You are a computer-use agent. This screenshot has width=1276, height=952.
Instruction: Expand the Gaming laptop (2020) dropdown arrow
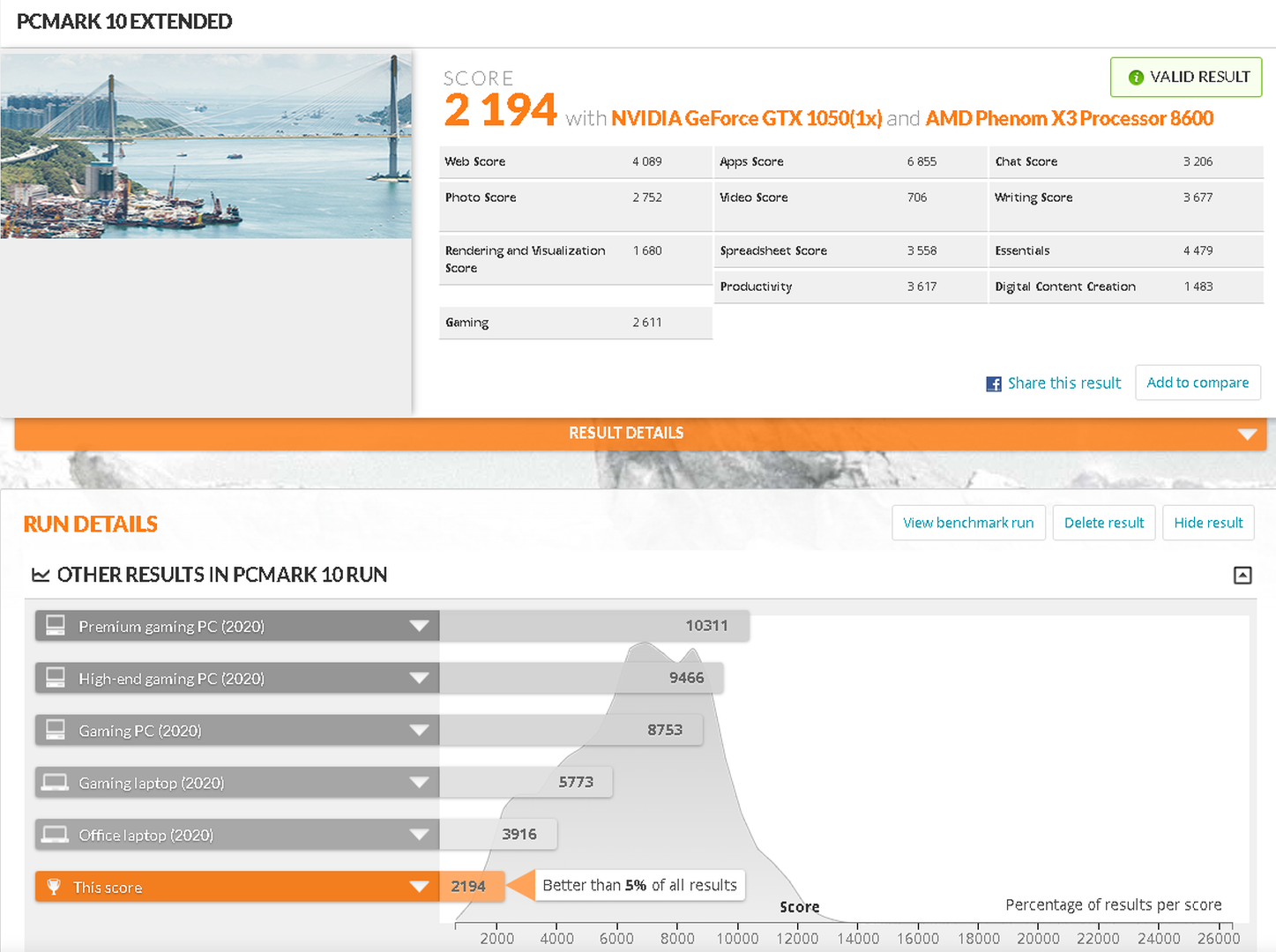click(419, 783)
